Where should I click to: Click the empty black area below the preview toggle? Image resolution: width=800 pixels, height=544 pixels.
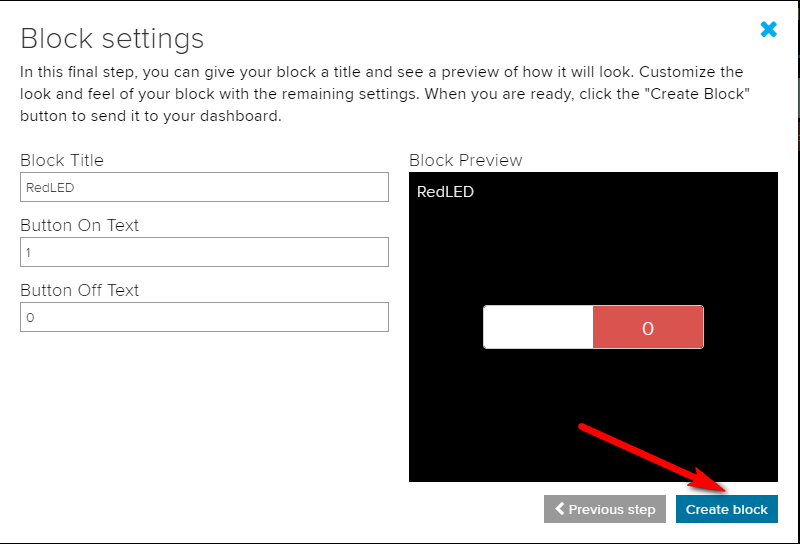tap(500, 420)
